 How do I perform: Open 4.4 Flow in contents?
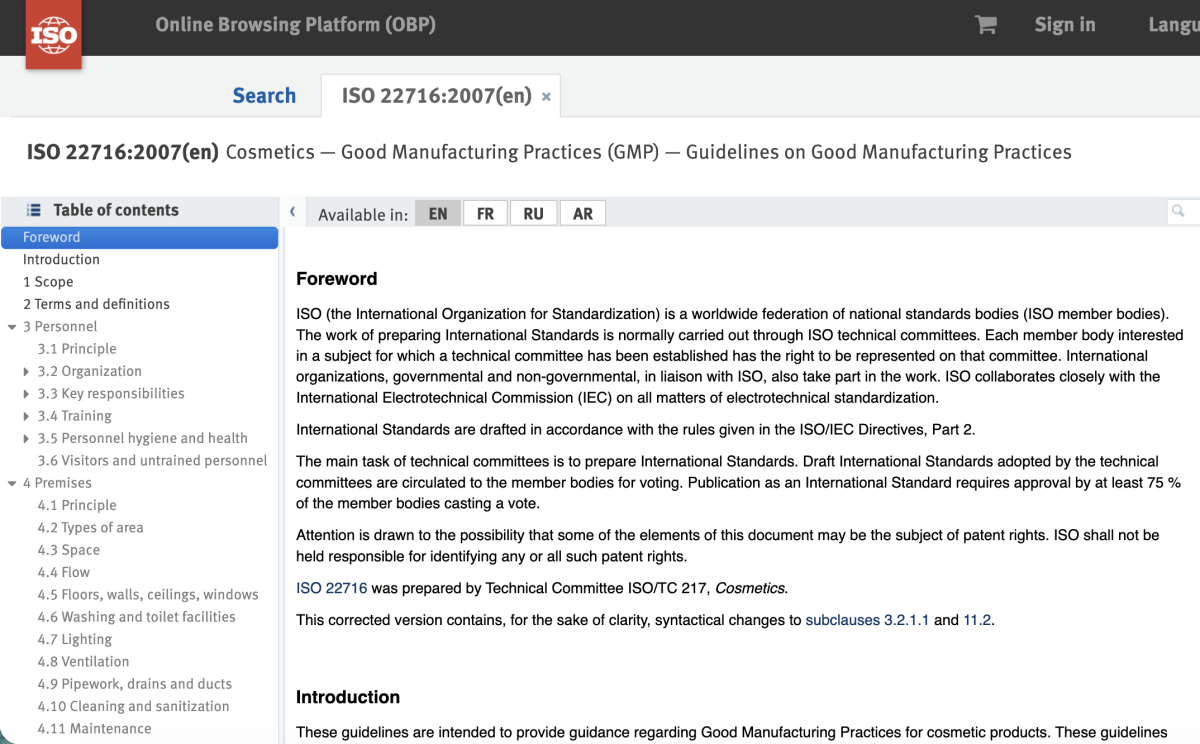tap(64, 572)
